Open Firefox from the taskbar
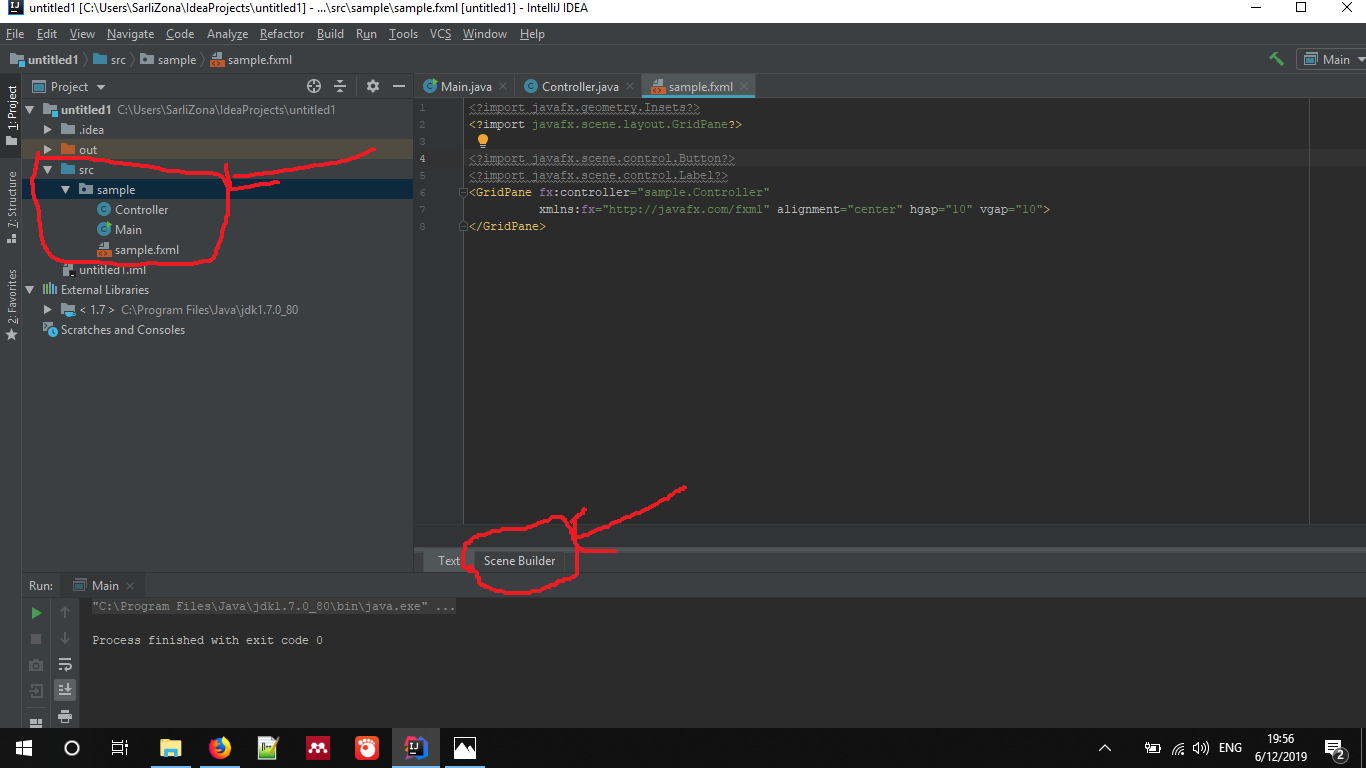 click(219, 748)
